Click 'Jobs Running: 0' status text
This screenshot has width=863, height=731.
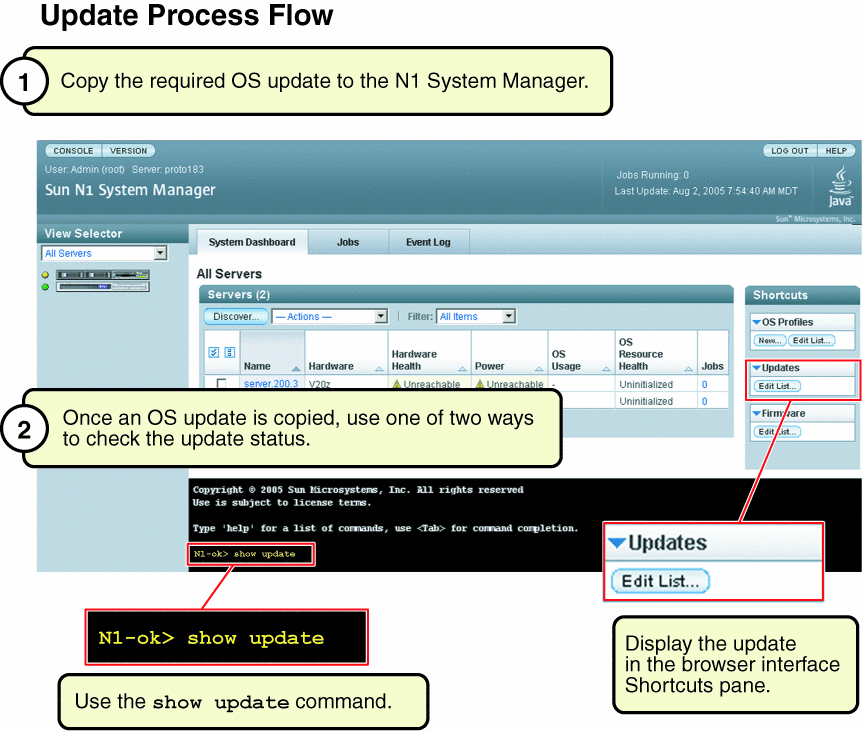[652, 175]
